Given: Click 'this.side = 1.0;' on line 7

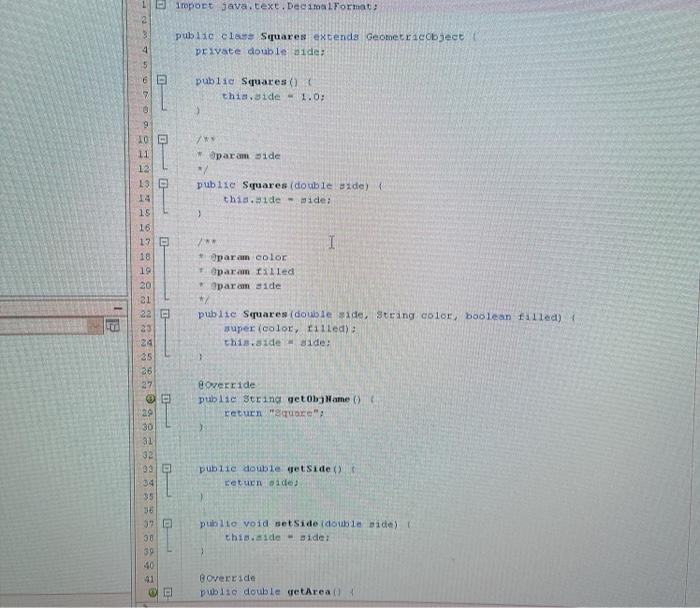Looking at the screenshot, I should (274, 96).
